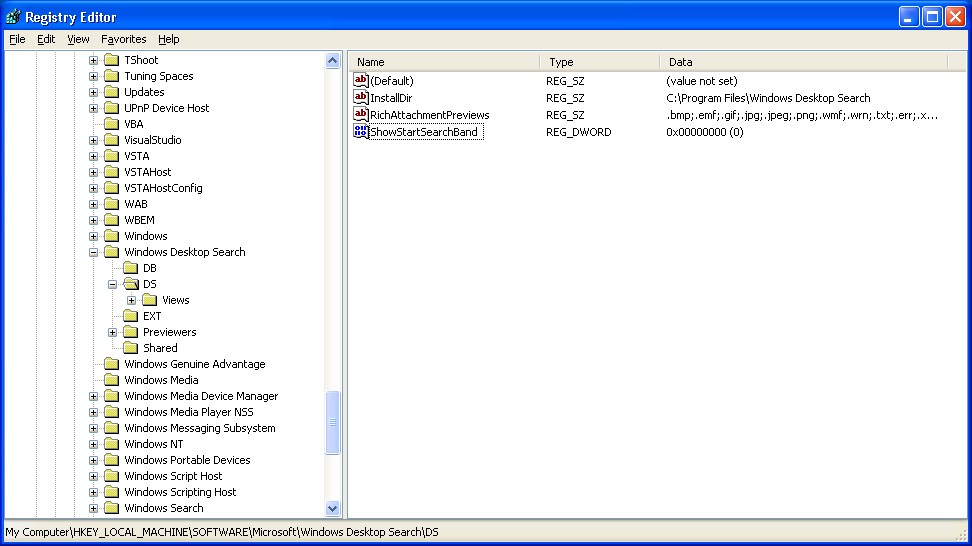Open the Favorites menu
Viewport: 972px width, 546px height.
[x=123, y=39]
